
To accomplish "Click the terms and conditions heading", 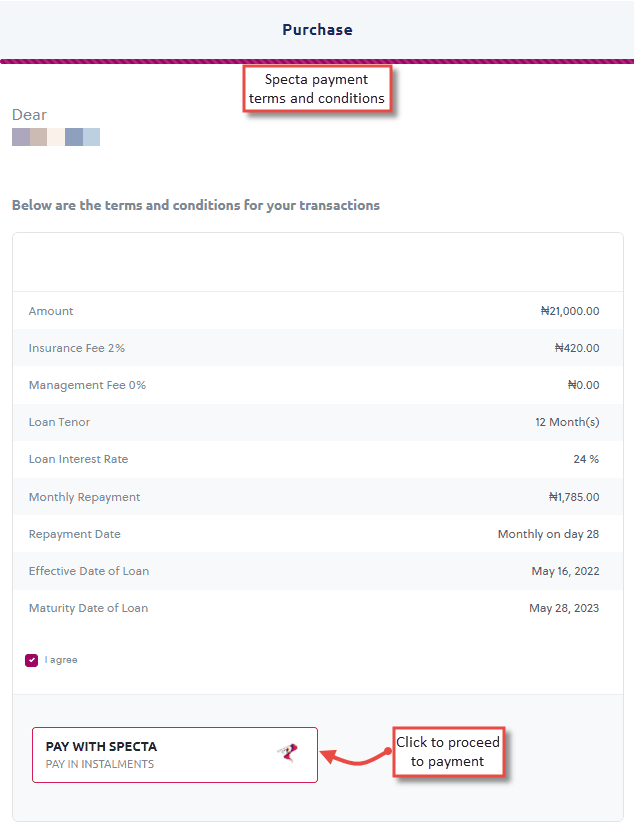I will click(x=196, y=205).
